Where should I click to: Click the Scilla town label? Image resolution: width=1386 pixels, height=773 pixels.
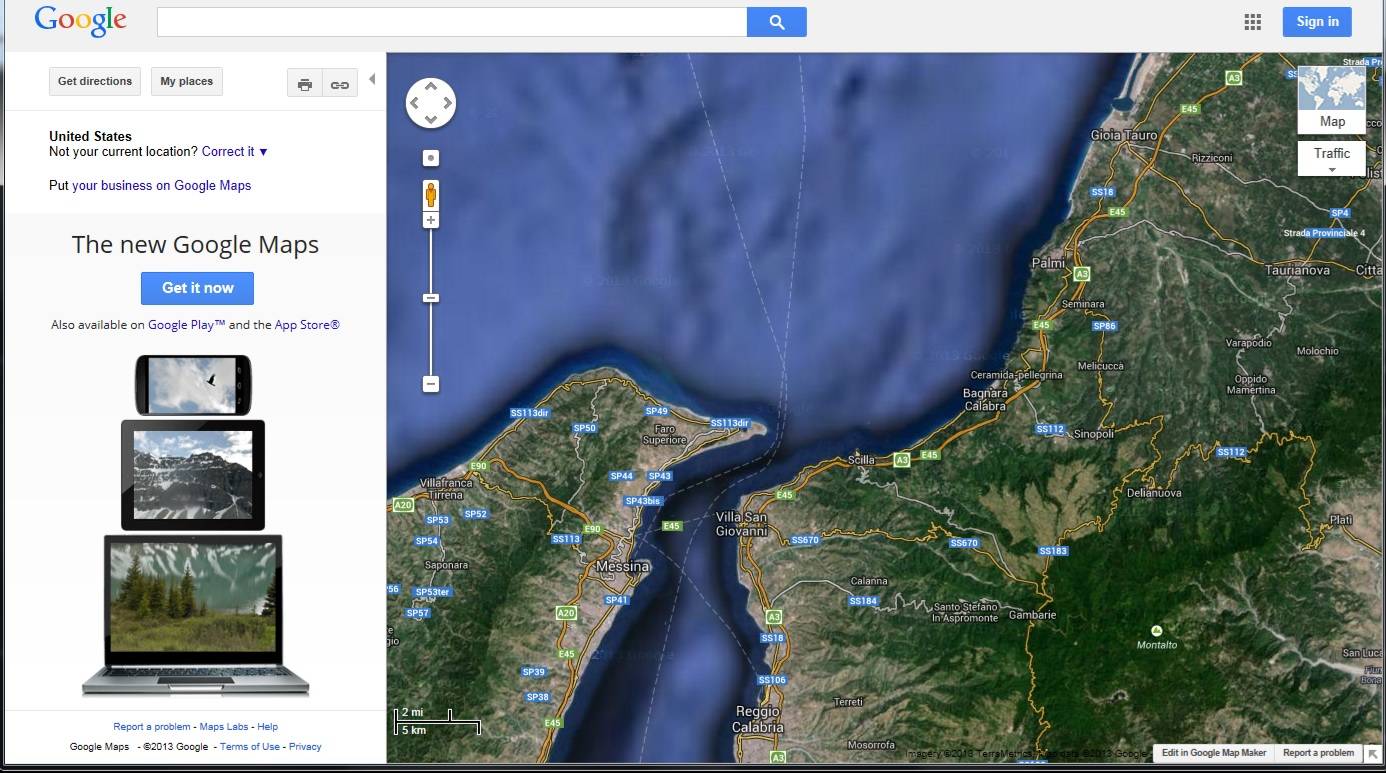point(861,460)
